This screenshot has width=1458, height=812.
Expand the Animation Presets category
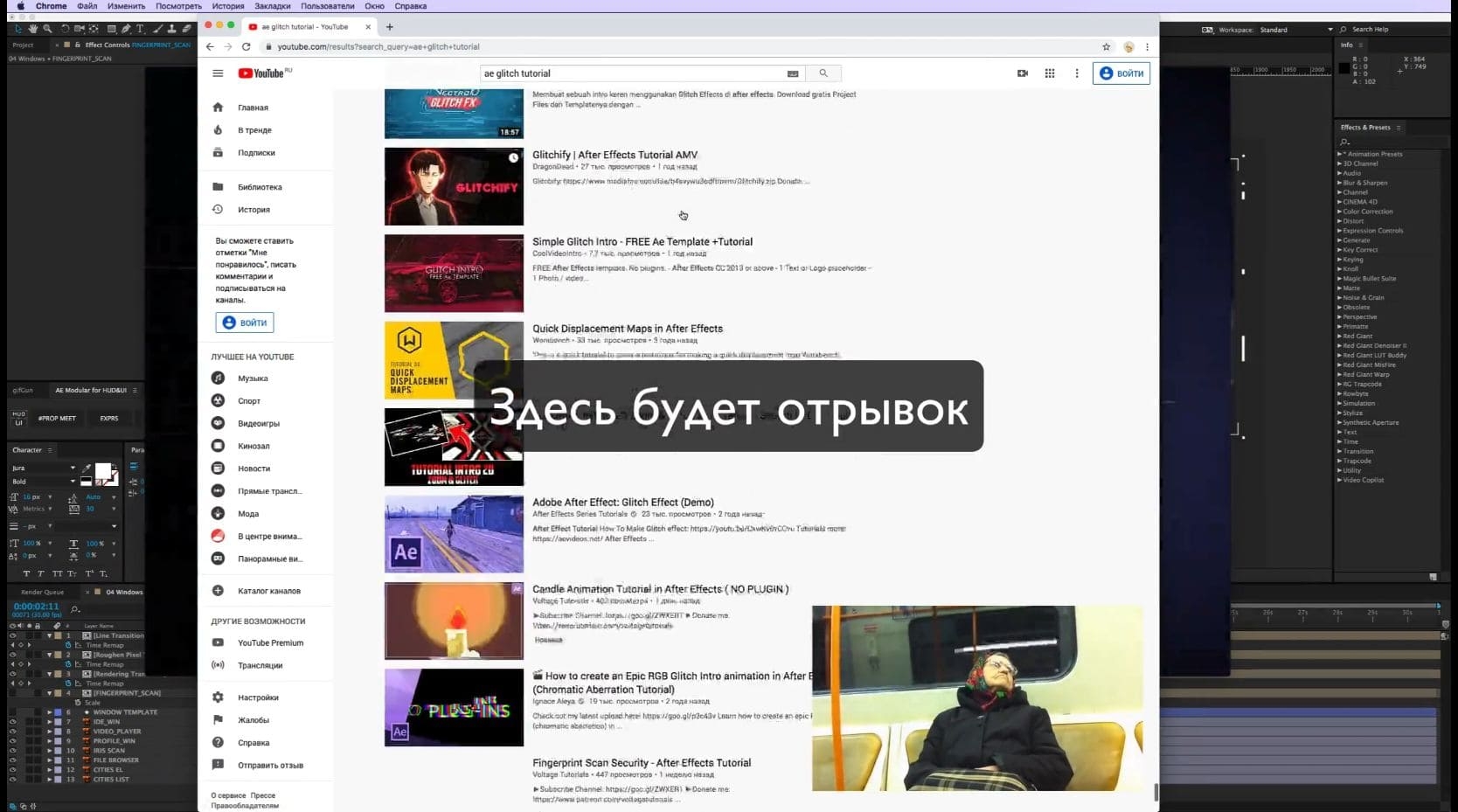(1340, 154)
